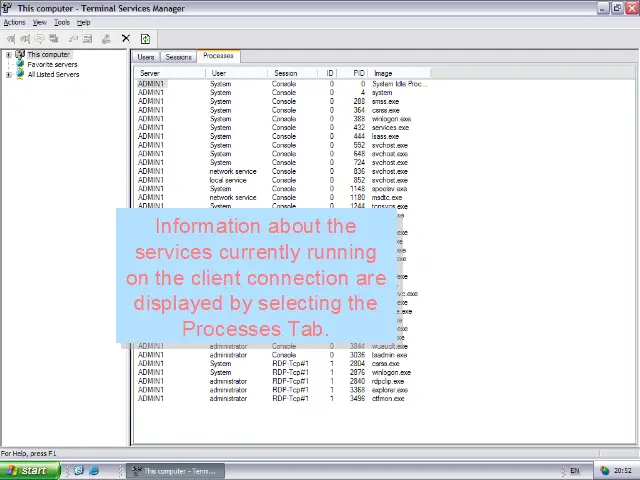640x480 pixels.
Task: Click the PID 592 cell
Action: pos(359,145)
